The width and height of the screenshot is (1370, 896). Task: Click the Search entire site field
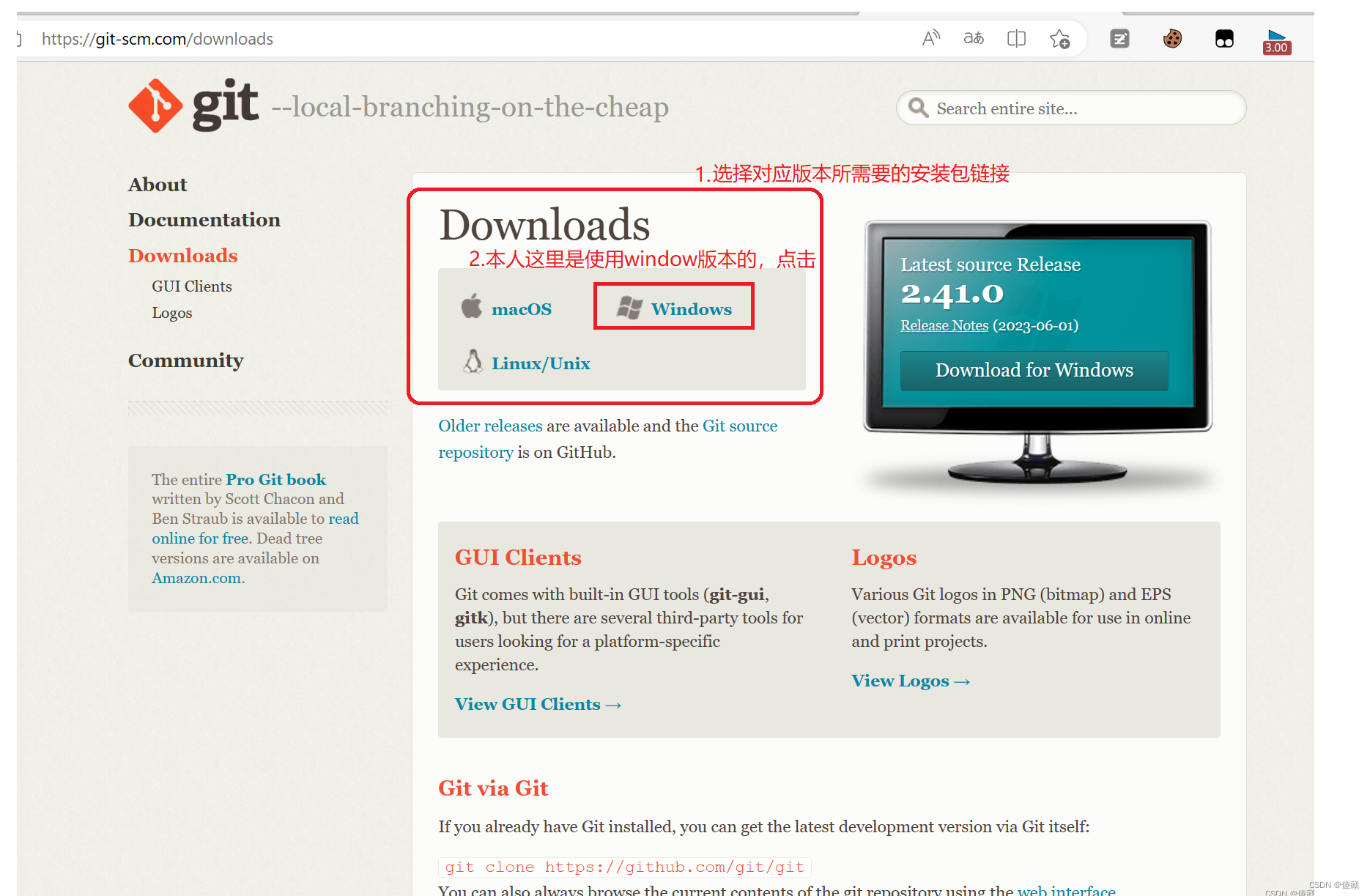coord(1070,108)
